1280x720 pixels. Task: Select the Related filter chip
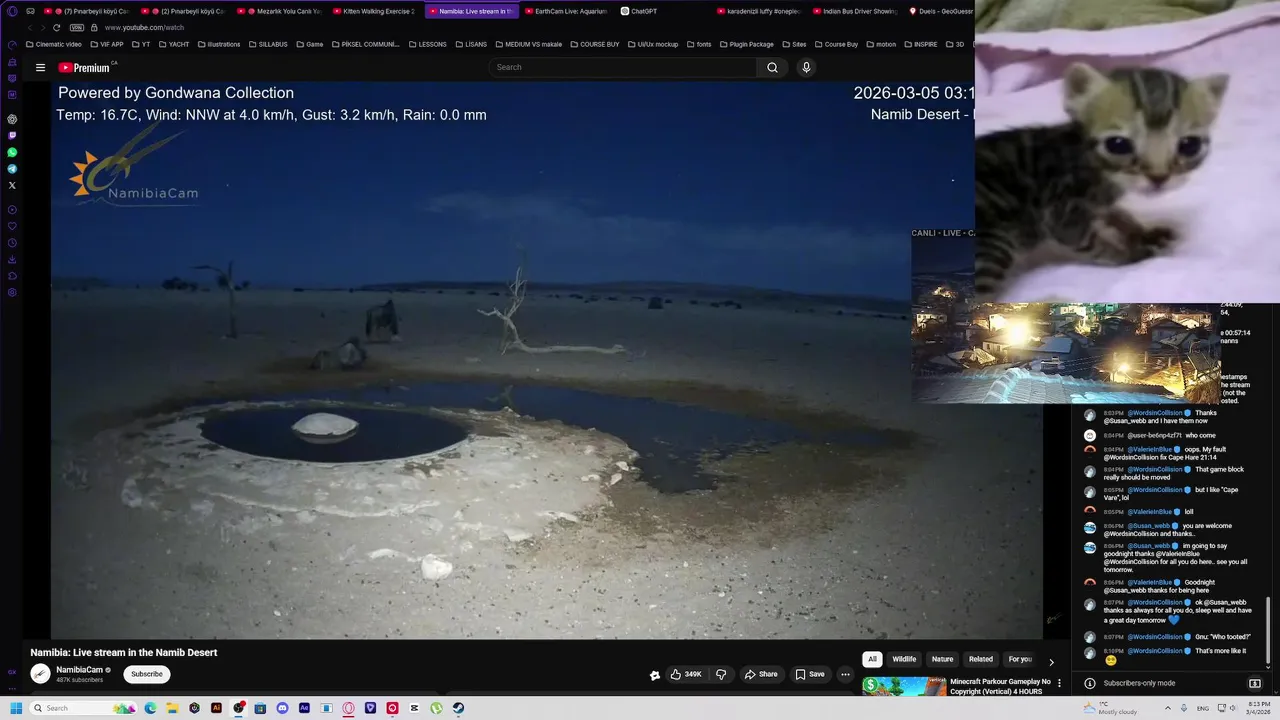pos(981,659)
